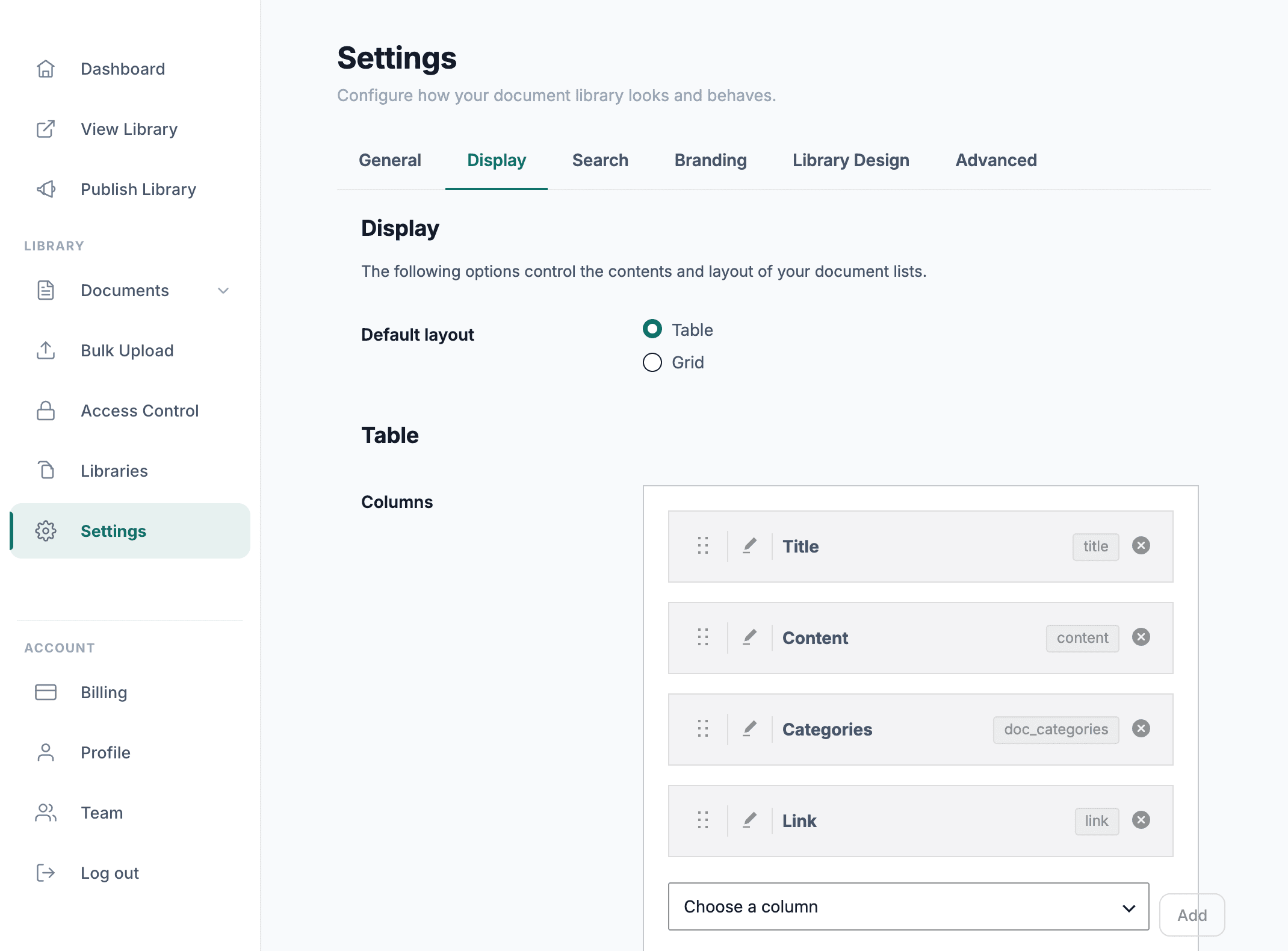Click the Billing credit card icon

(46, 692)
